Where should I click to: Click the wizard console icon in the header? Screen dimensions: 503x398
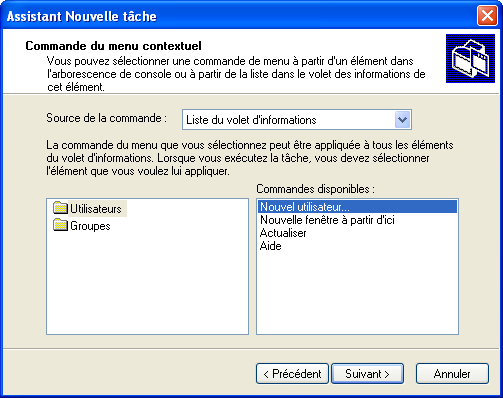tap(470, 58)
